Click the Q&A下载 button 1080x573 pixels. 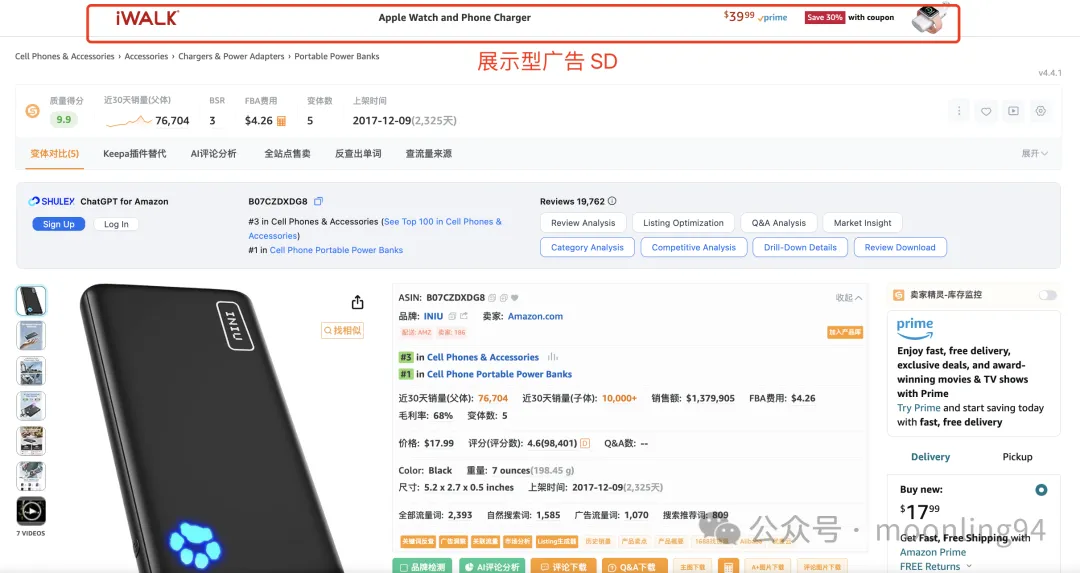tap(634, 567)
